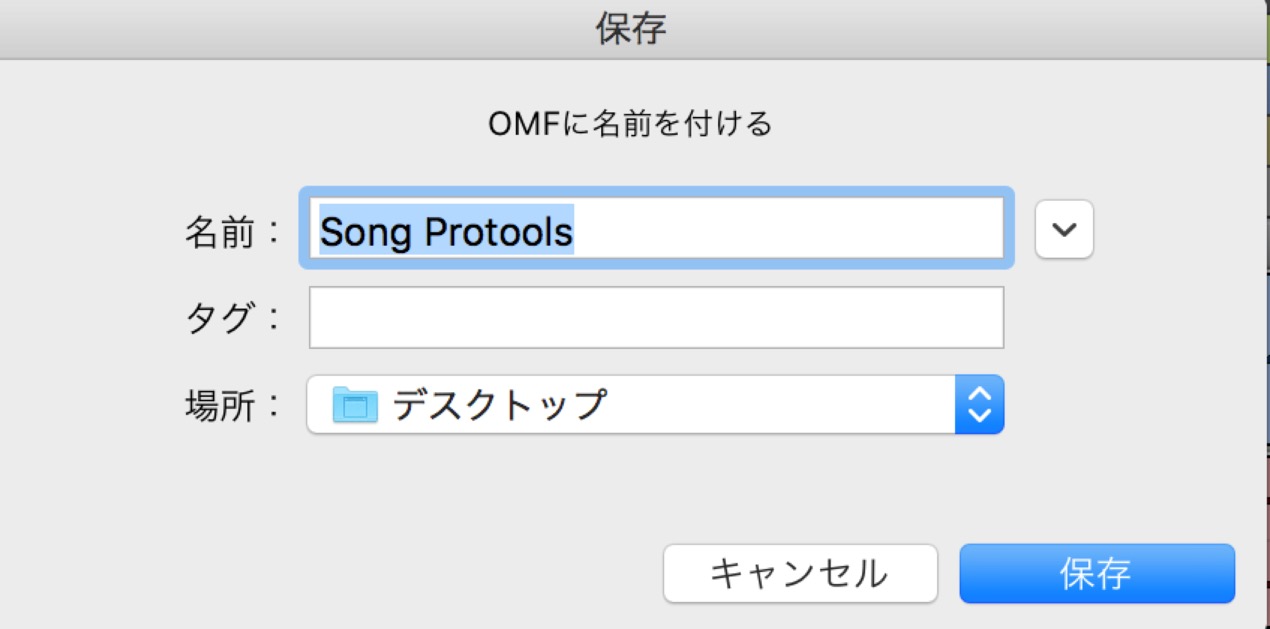Expand the save dialog using the chevron button

1064,229
